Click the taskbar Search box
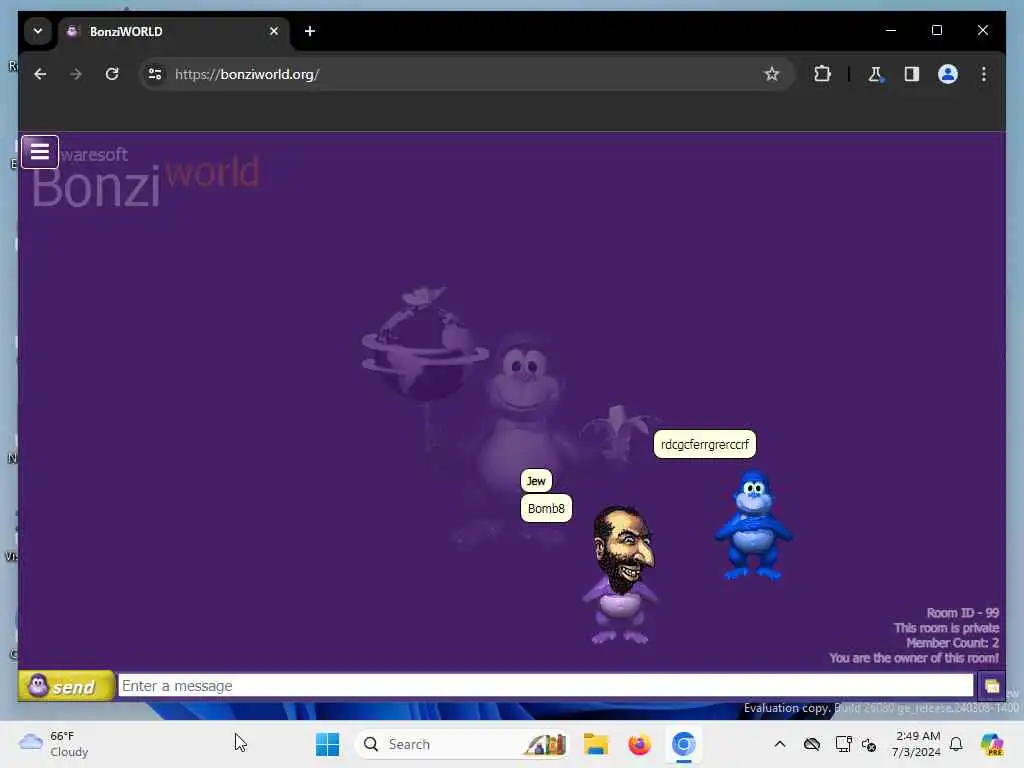Viewport: 1024px width, 768px height. (462, 744)
